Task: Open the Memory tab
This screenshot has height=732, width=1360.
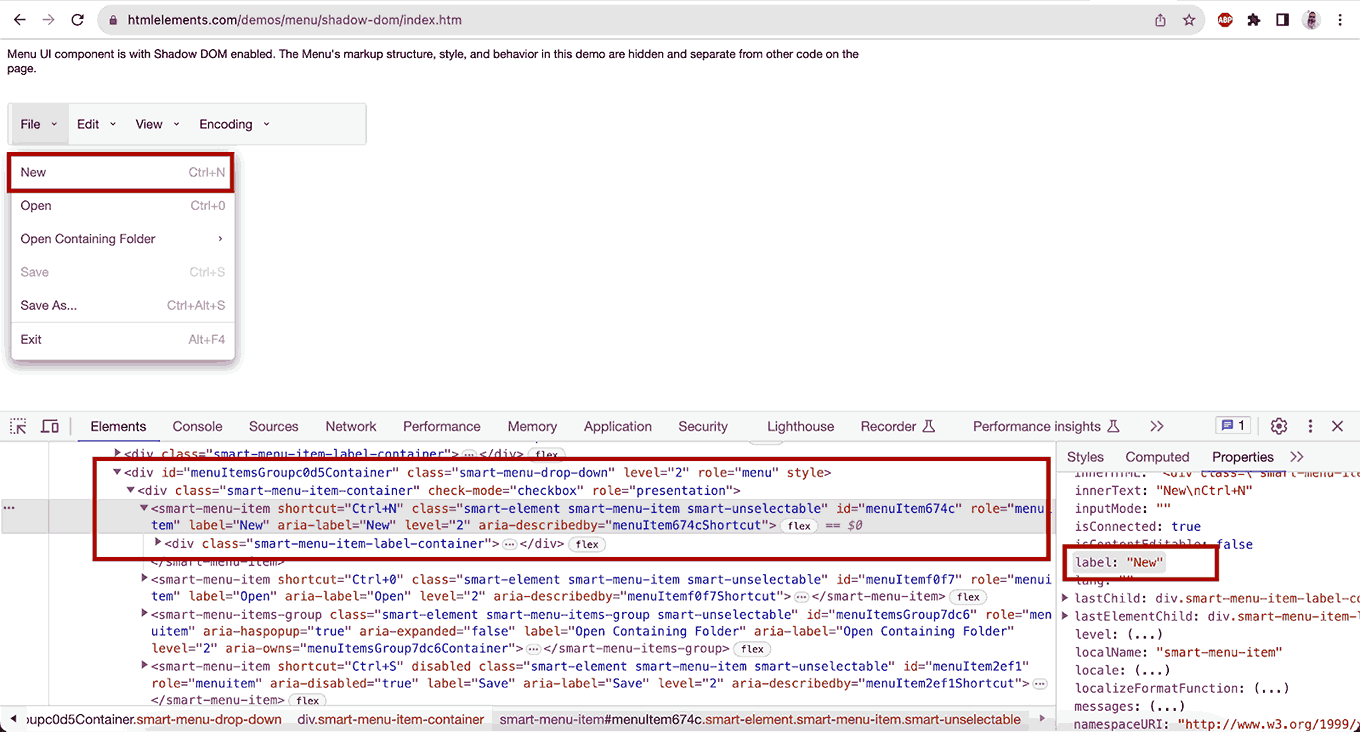Action: click(532, 426)
